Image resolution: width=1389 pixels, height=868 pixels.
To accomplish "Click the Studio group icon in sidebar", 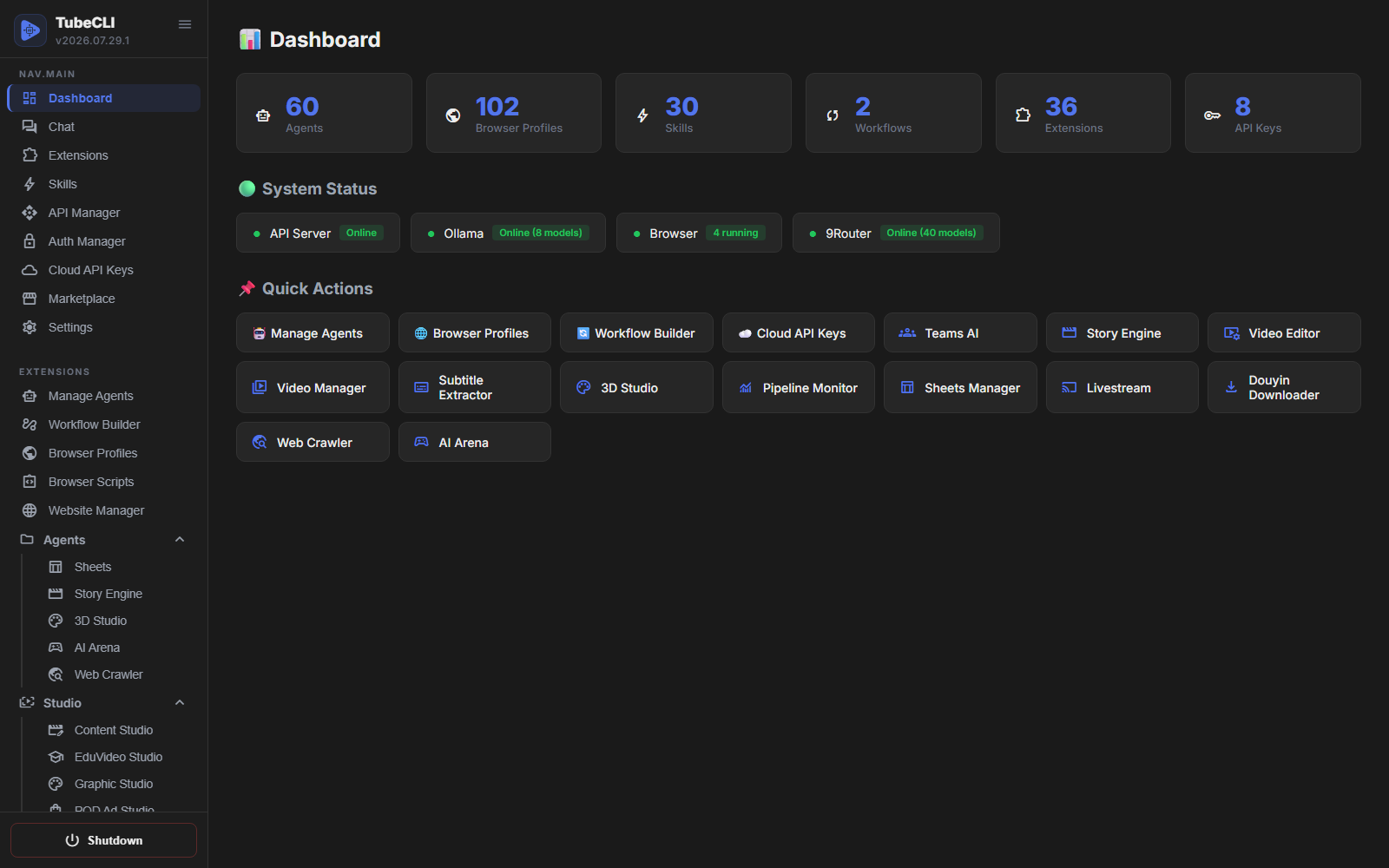I will point(27,702).
